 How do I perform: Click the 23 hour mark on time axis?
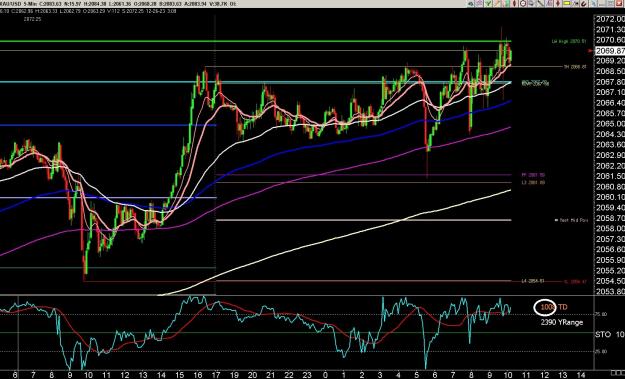(x=307, y=375)
